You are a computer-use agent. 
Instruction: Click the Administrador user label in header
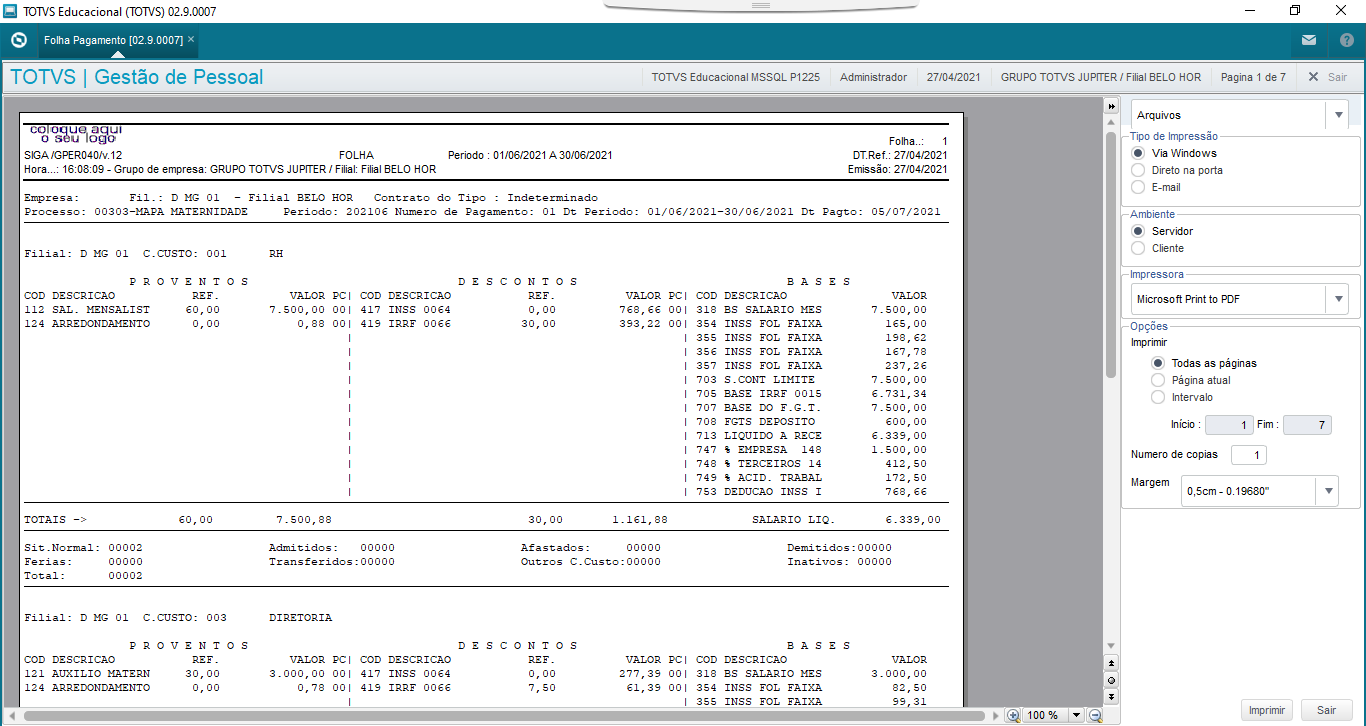[x=873, y=77]
